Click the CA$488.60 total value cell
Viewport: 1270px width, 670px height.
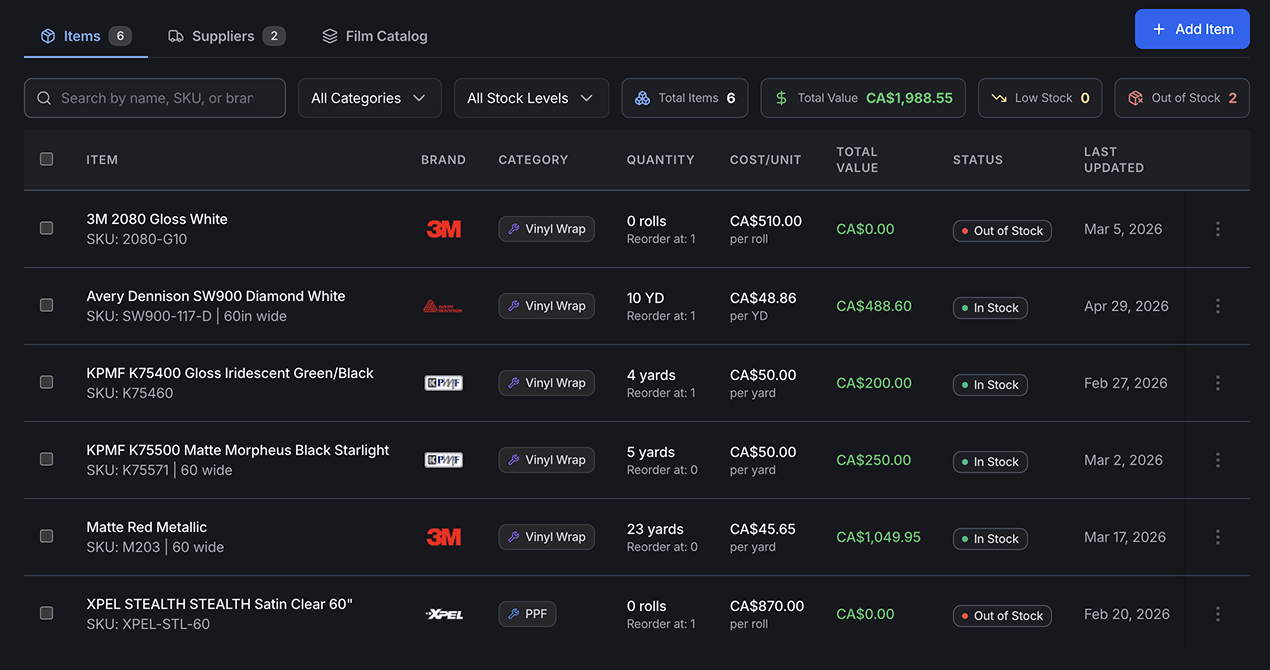click(874, 306)
